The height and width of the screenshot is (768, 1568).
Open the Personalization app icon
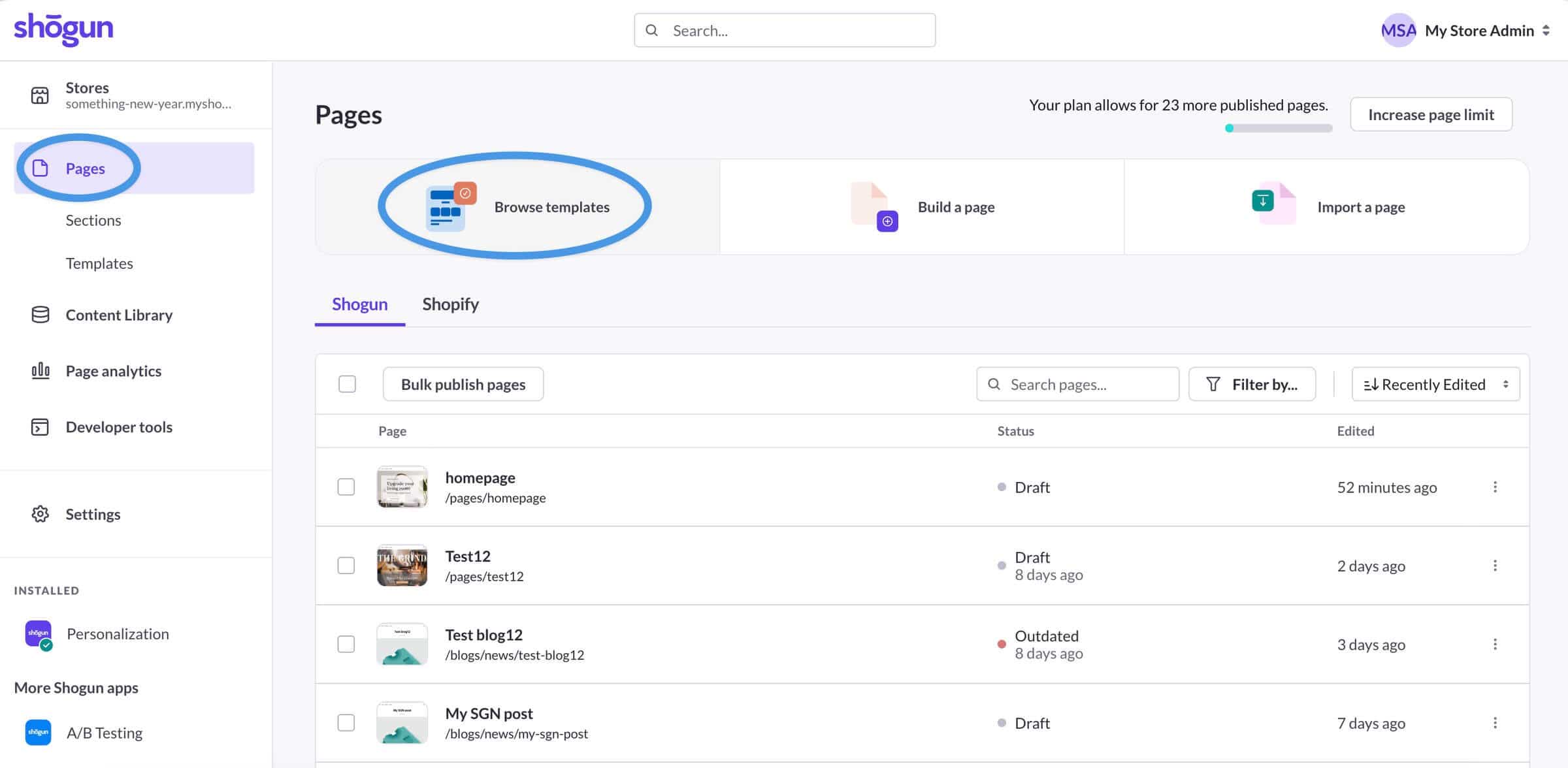[x=39, y=635]
